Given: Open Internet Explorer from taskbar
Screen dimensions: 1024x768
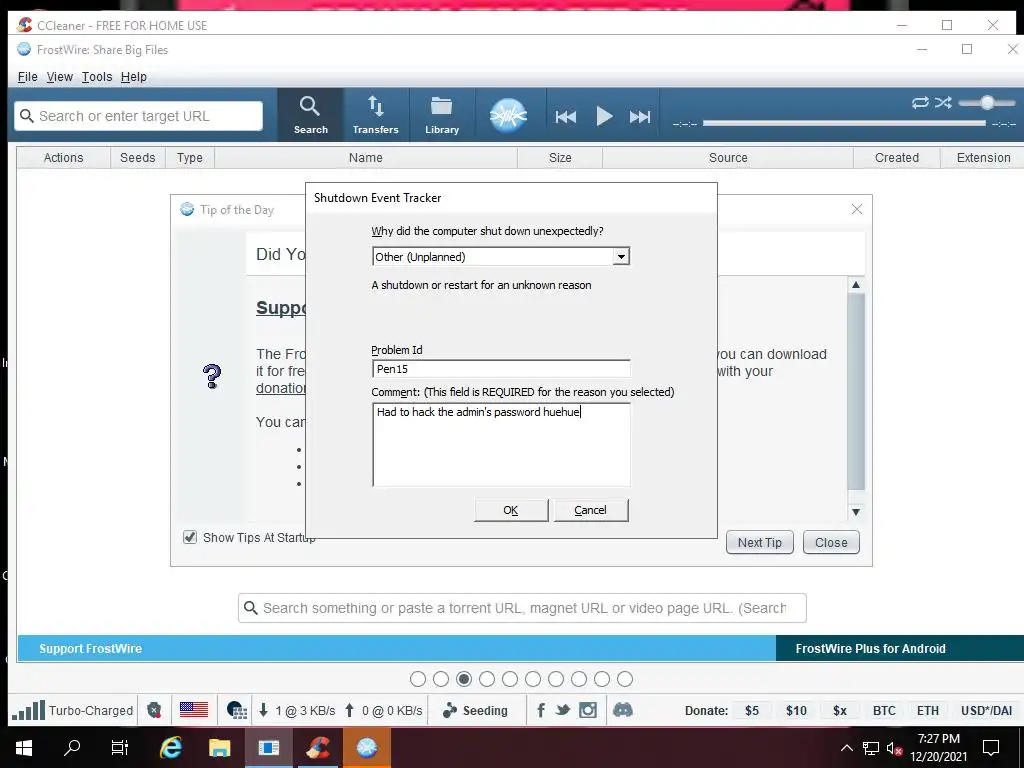Looking at the screenshot, I should (x=171, y=748).
